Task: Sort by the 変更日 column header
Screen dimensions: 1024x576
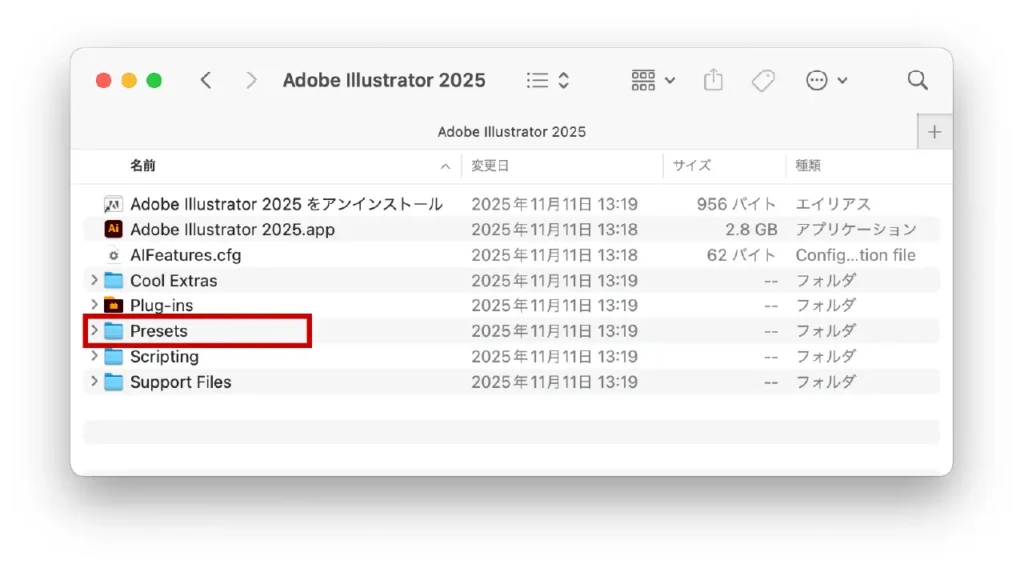Action: coord(492,165)
